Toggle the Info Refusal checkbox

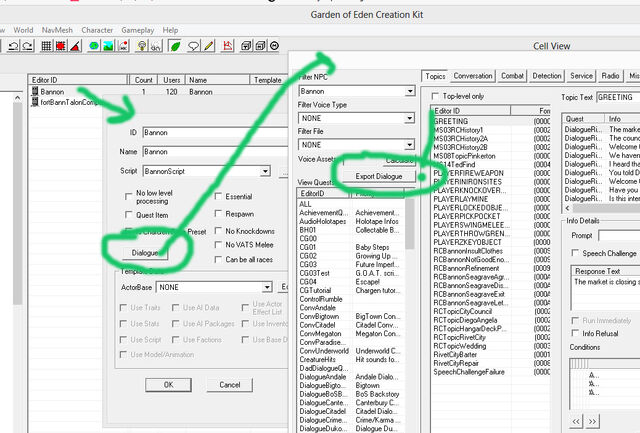point(575,333)
